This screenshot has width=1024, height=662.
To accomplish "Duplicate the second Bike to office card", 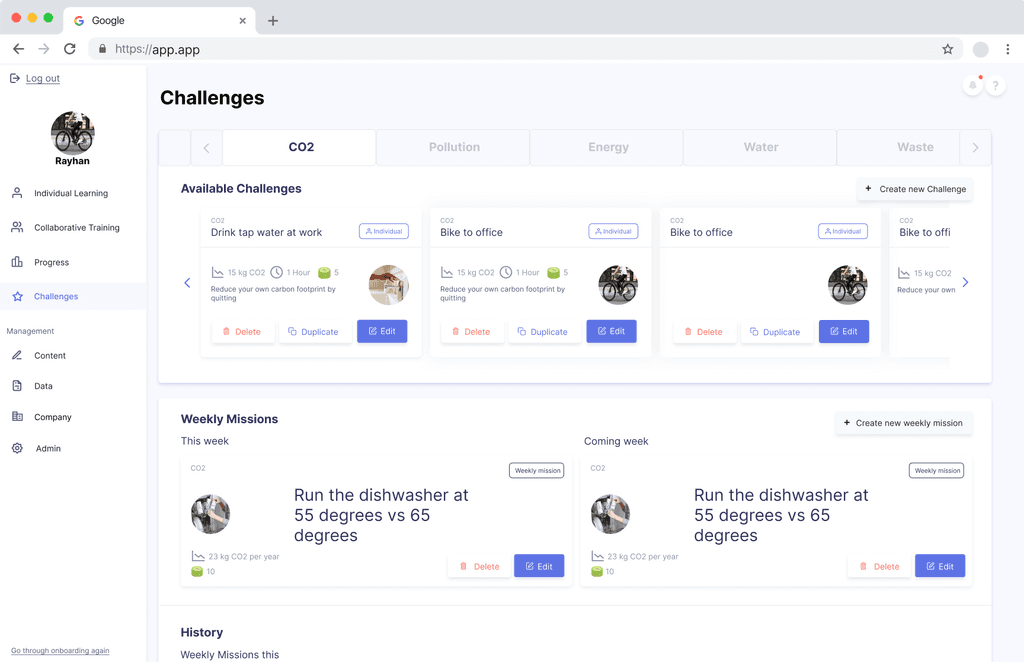I will (543, 332).
